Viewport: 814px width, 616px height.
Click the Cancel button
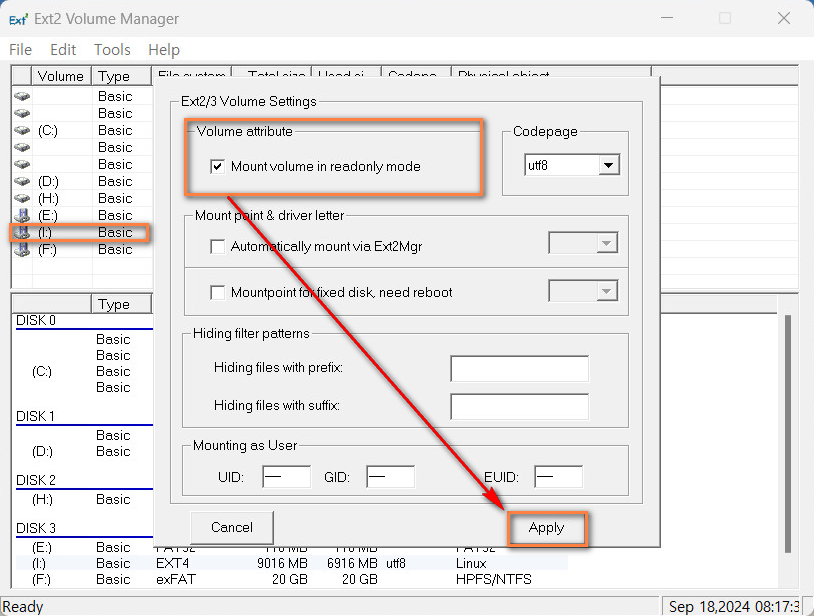click(232, 528)
